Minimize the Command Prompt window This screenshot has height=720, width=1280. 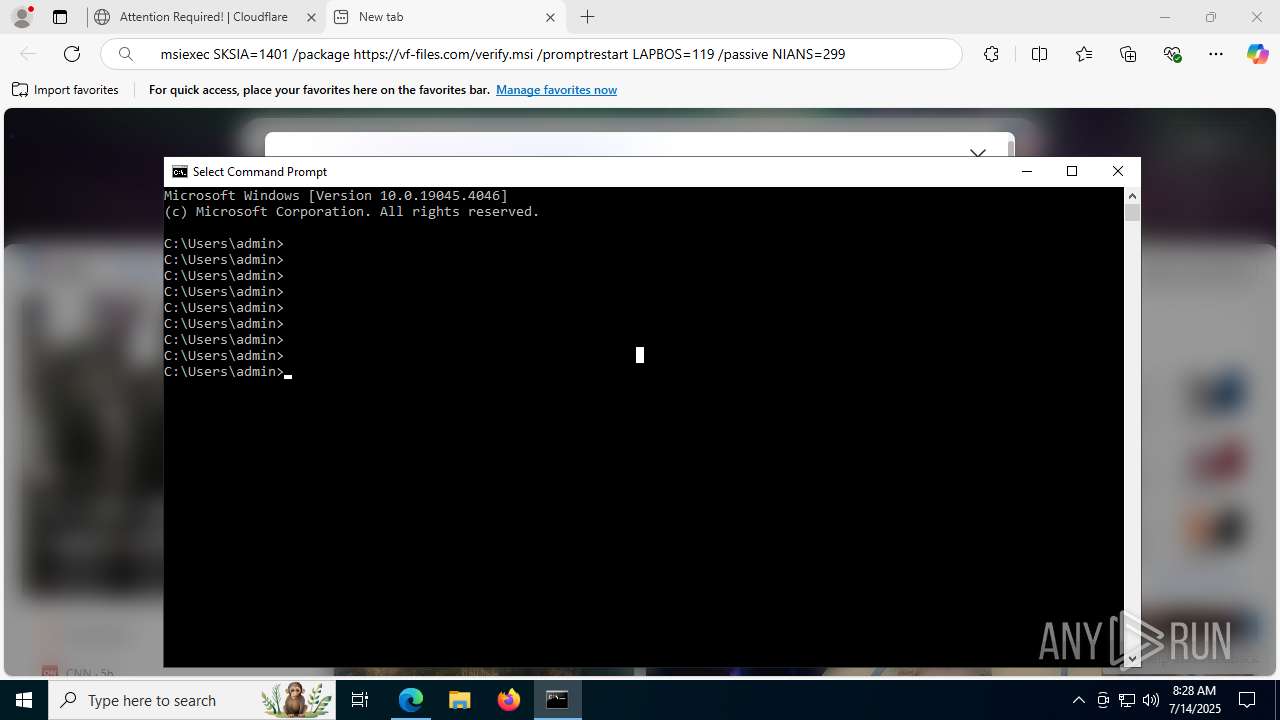pos(1026,172)
